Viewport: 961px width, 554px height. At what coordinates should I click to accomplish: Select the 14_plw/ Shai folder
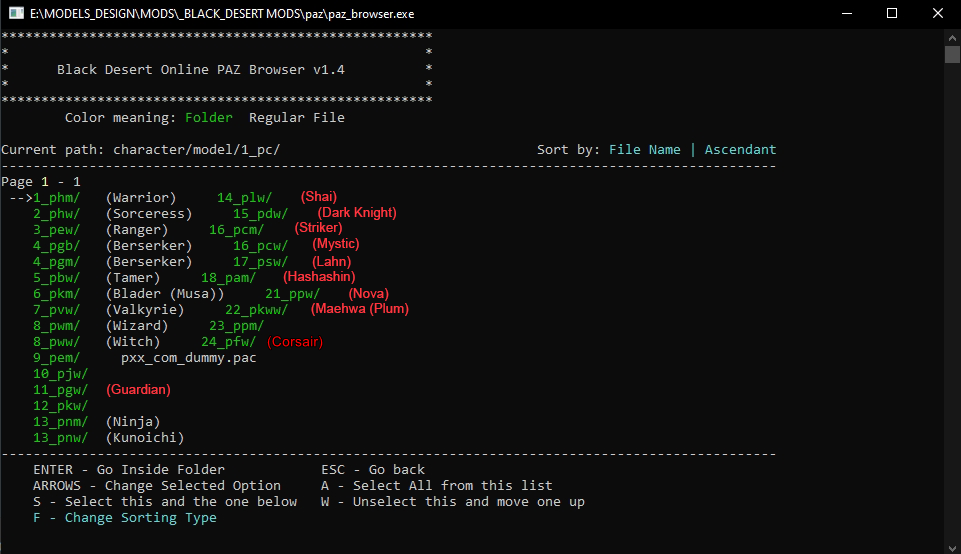(x=244, y=197)
